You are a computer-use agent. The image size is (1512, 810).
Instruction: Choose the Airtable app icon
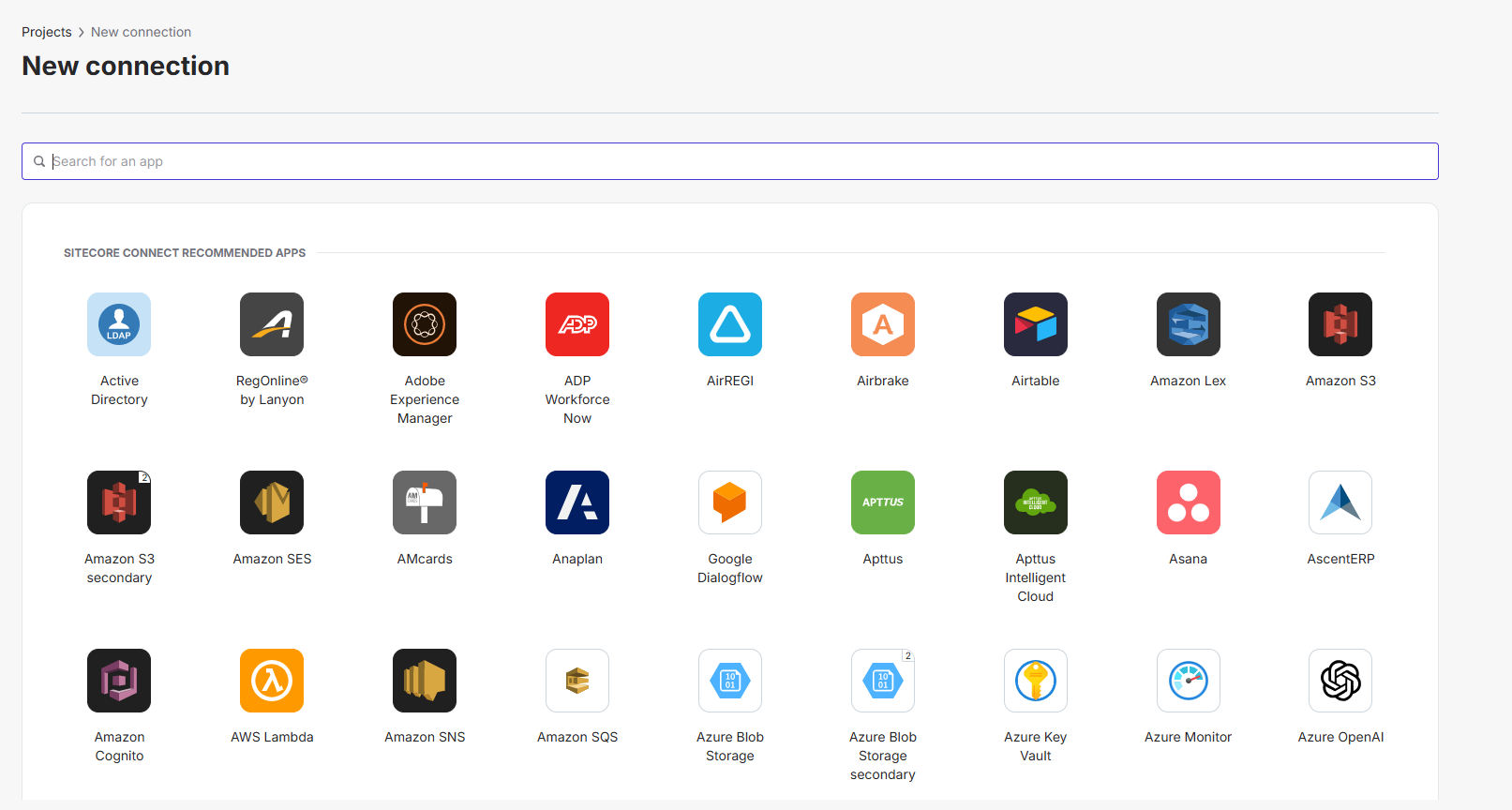[1035, 324]
